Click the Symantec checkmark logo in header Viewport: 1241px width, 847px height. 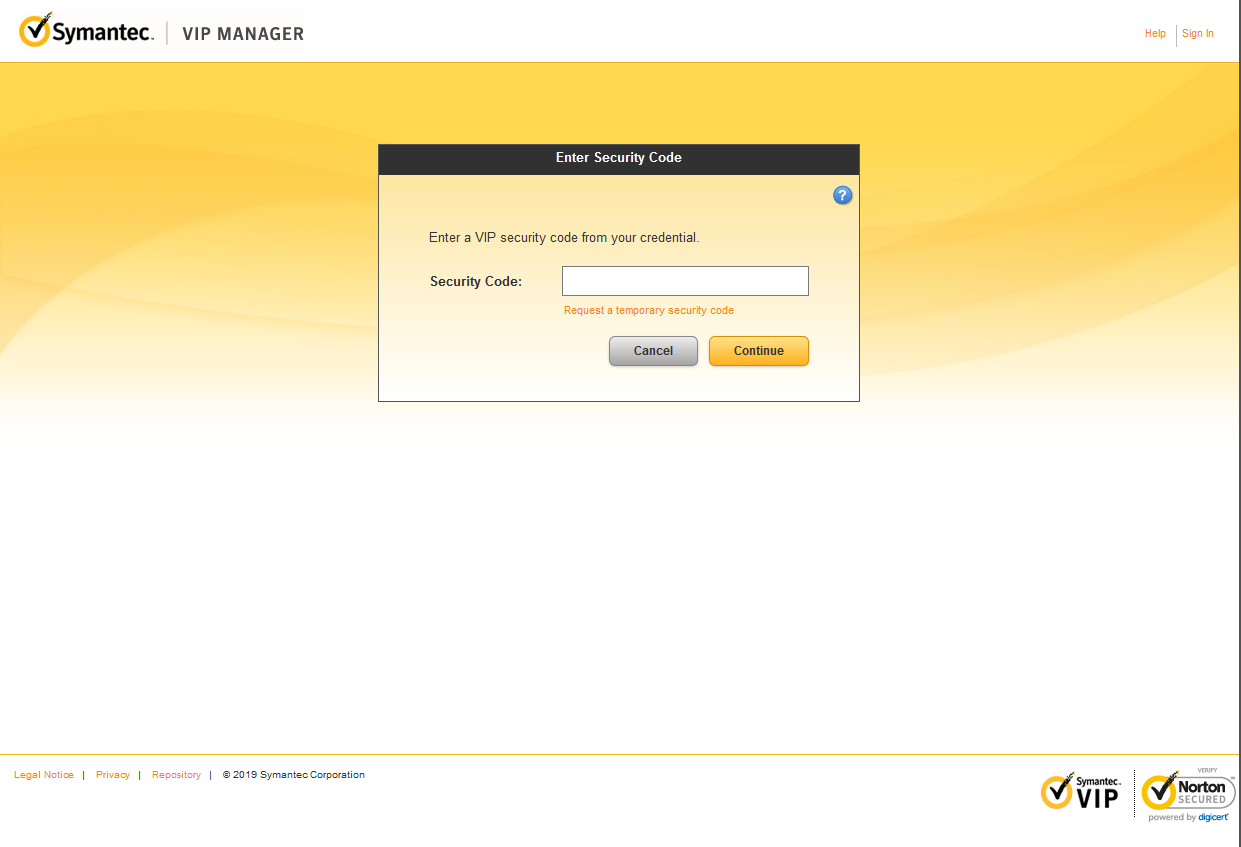click(x=36, y=31)
